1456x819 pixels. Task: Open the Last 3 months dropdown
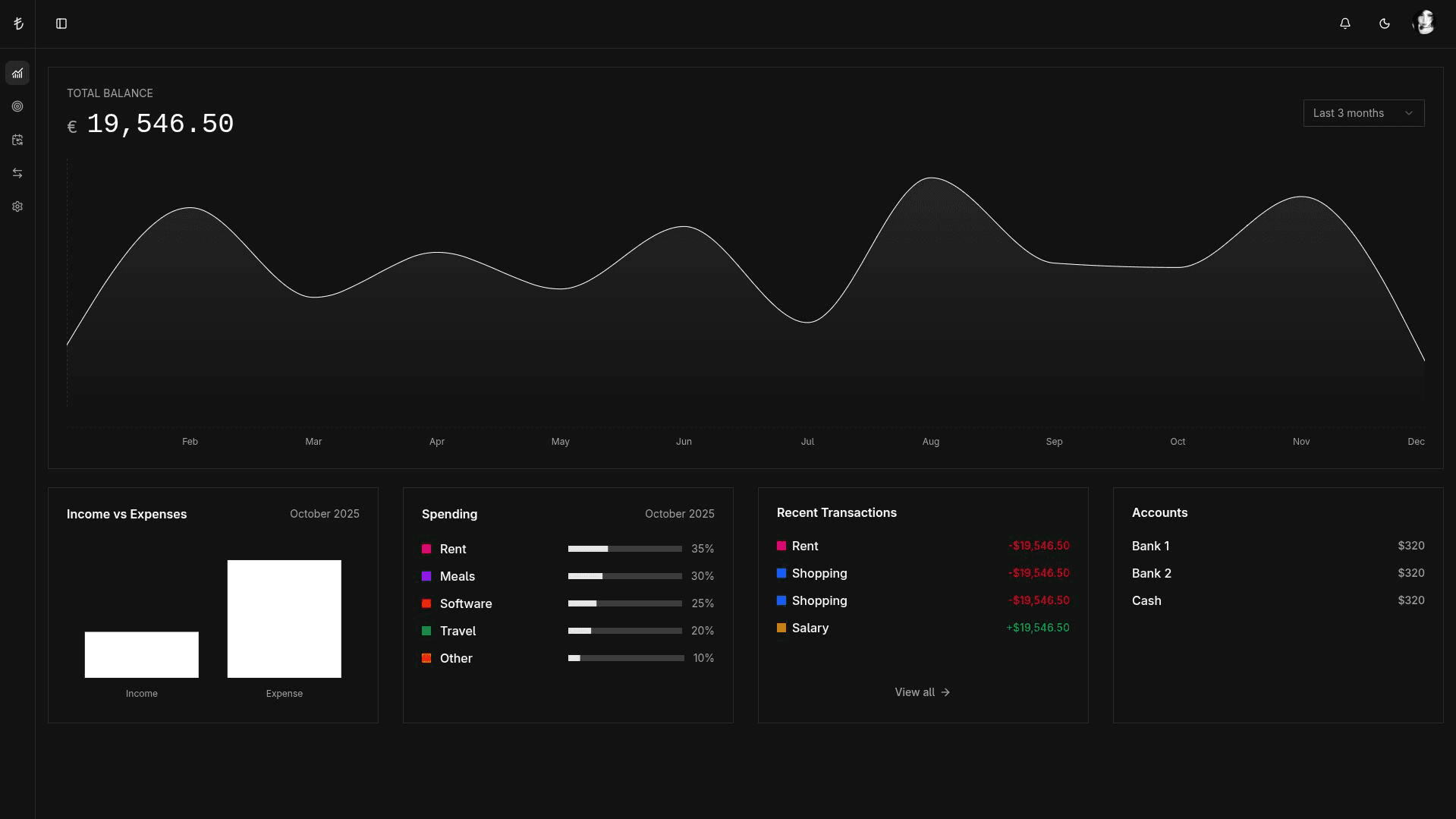(1363, 112)
